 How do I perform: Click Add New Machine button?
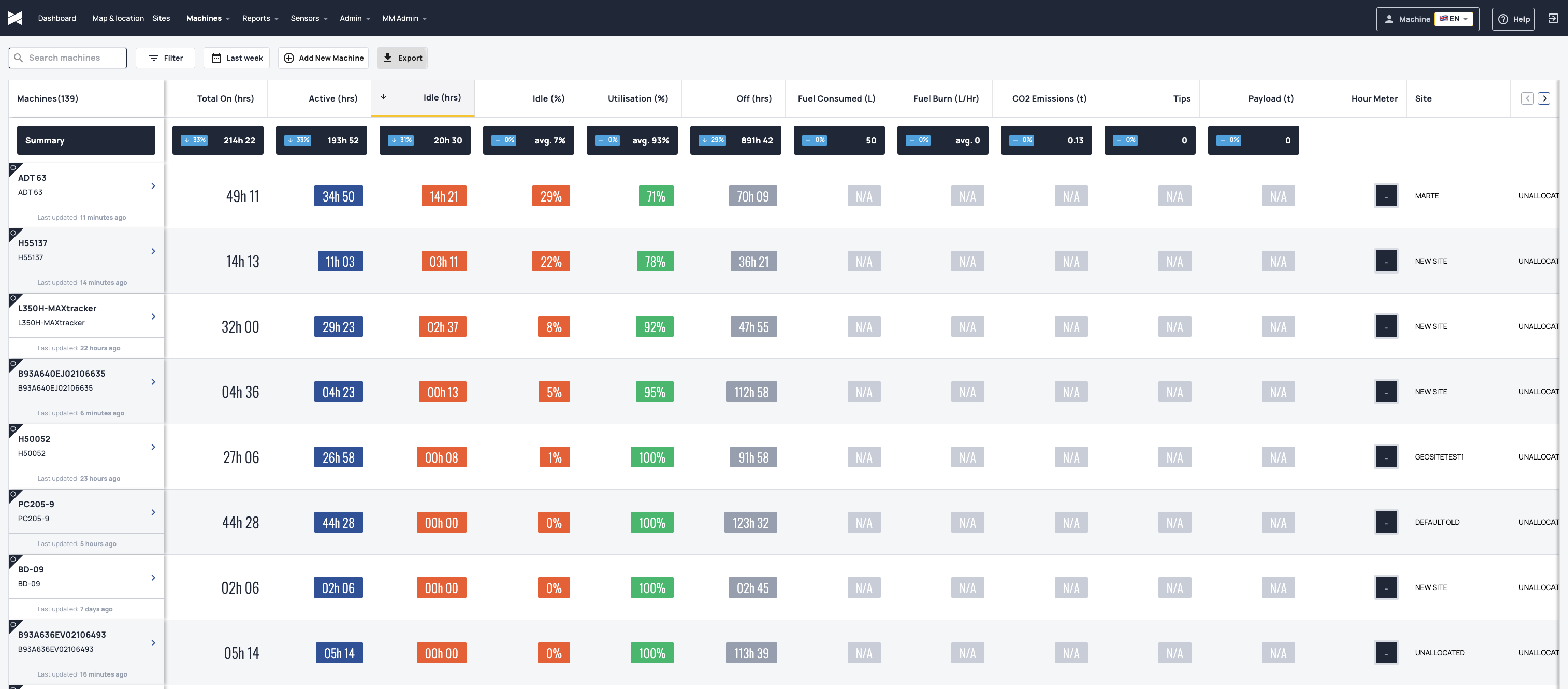[x=324, y=58]
